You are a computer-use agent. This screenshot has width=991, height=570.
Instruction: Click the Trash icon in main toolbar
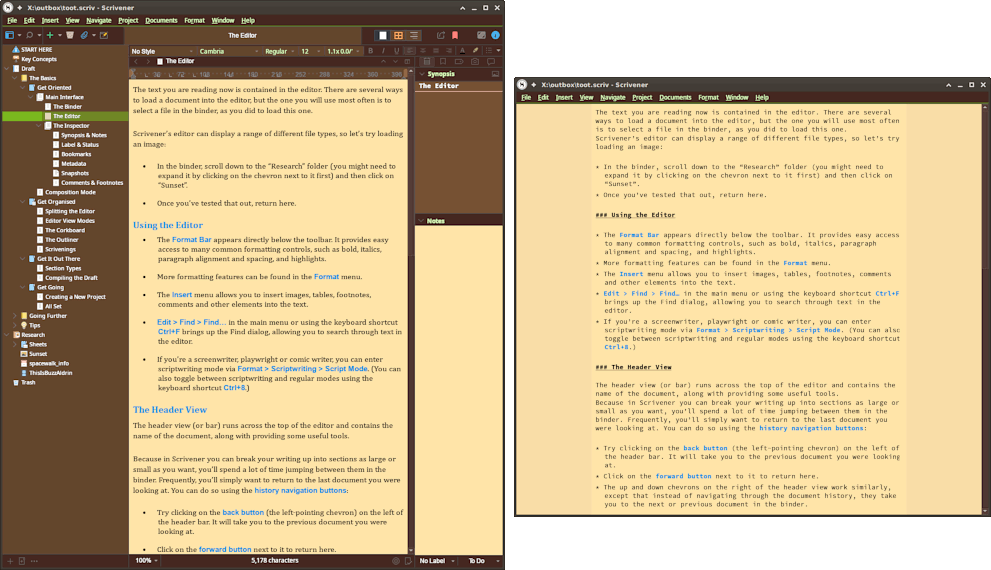pyautogui.click(x=70, y=35)
